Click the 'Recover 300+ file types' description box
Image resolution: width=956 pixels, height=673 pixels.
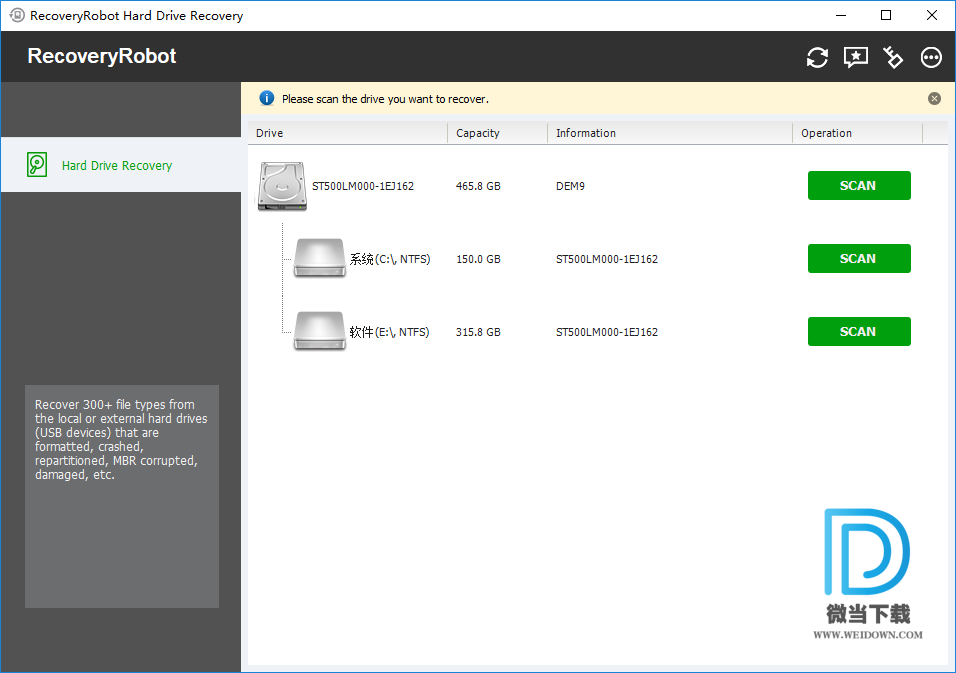point(122,496)
